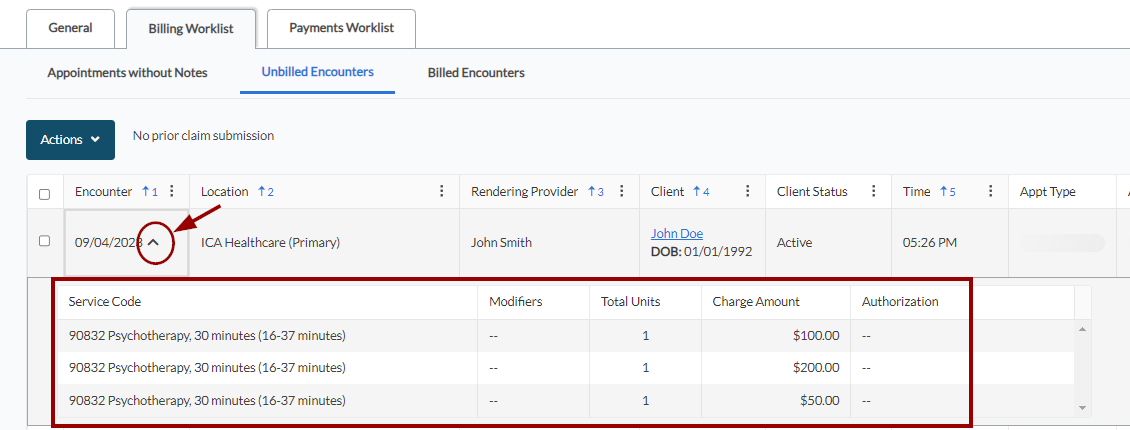This screenshot has width=1130, height=430.
Task: Collapse the 09/04 encounter row chevron
Action: (x=154, y=242)
